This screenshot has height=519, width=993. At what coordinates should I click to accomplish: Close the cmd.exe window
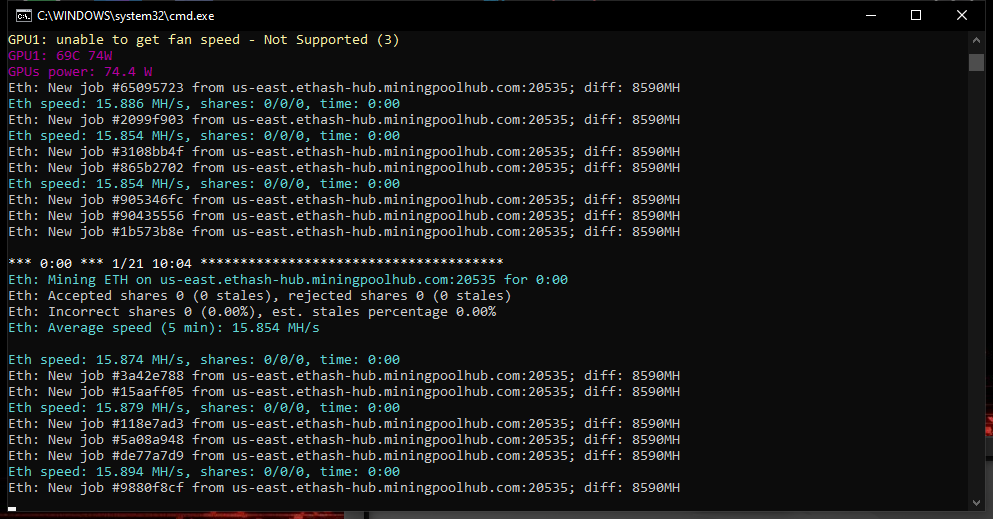tap(961, 16)
